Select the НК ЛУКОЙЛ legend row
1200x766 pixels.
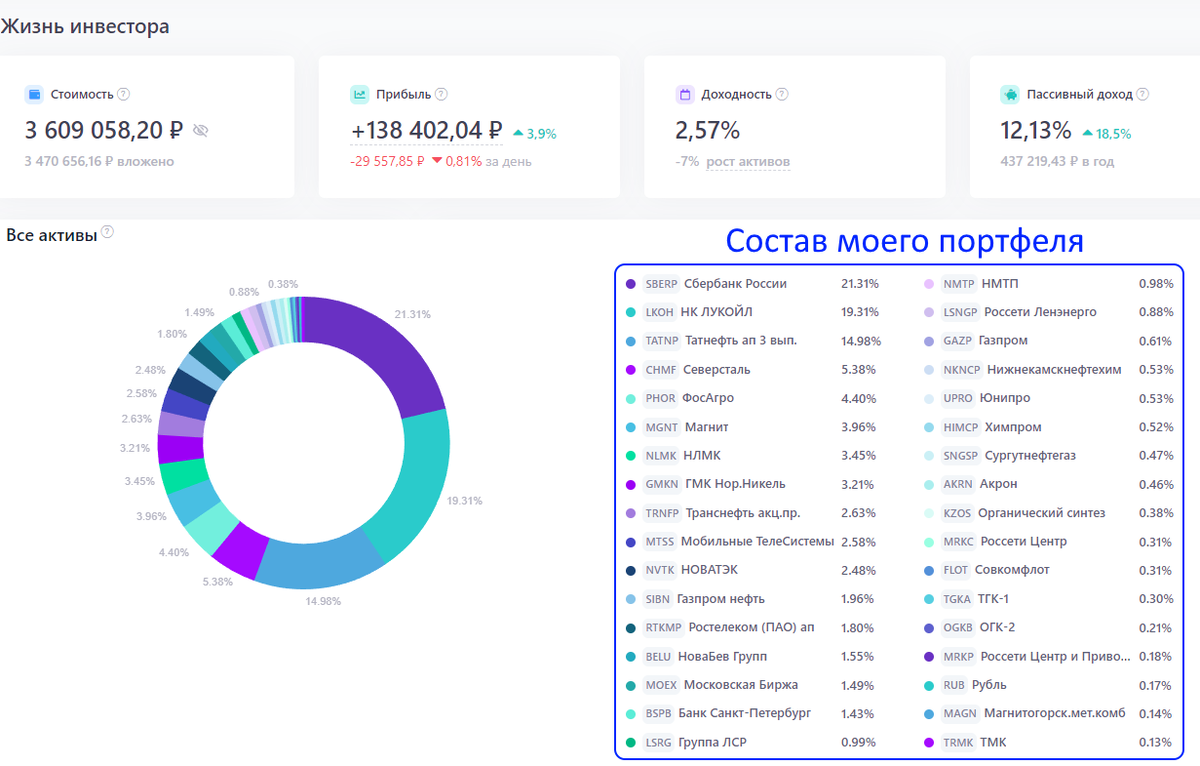[x=751, y=312]
